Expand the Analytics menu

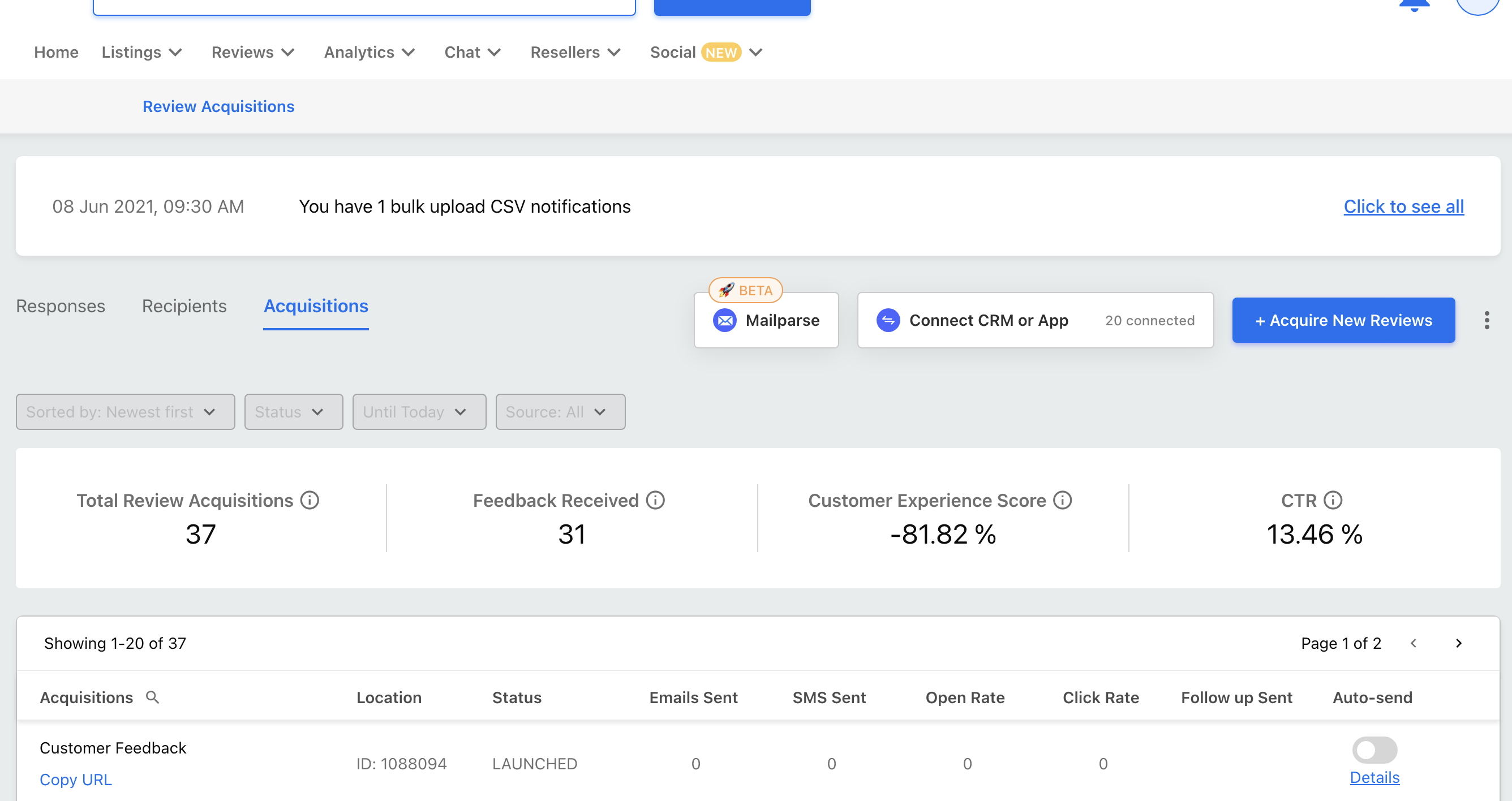pos(370,52)
